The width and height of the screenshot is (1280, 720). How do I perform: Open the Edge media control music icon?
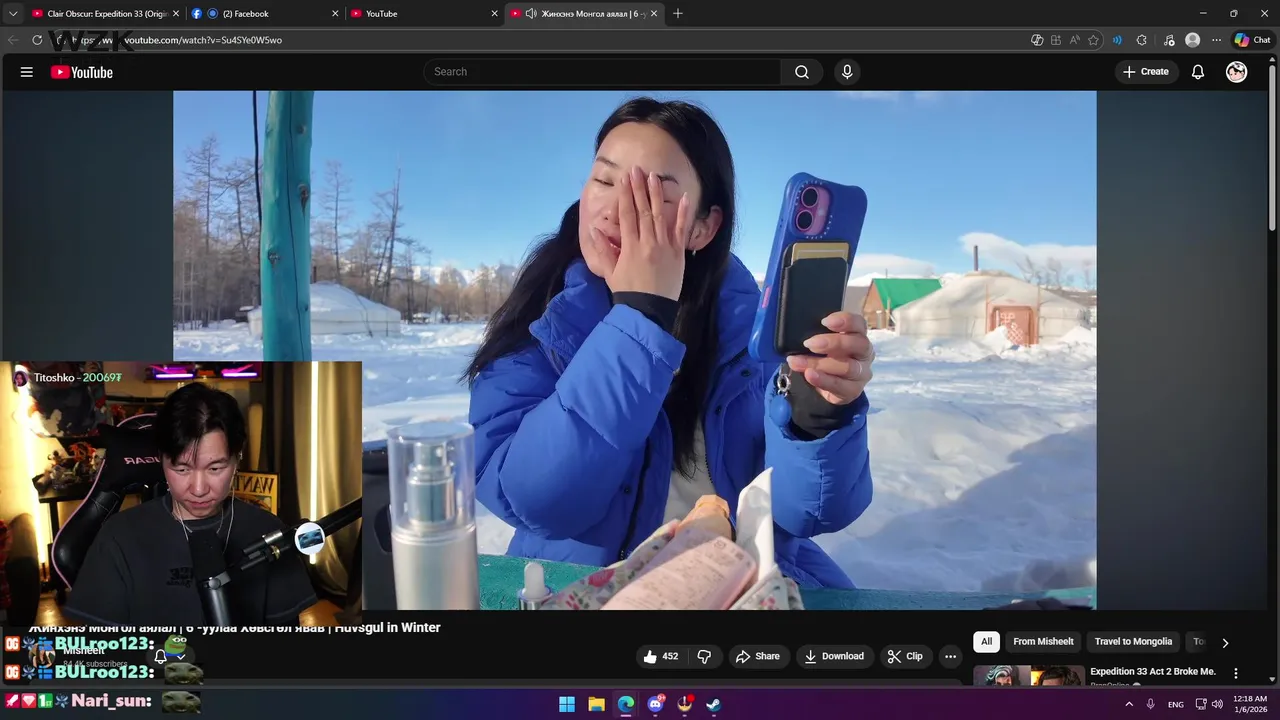pos(1169,40)
